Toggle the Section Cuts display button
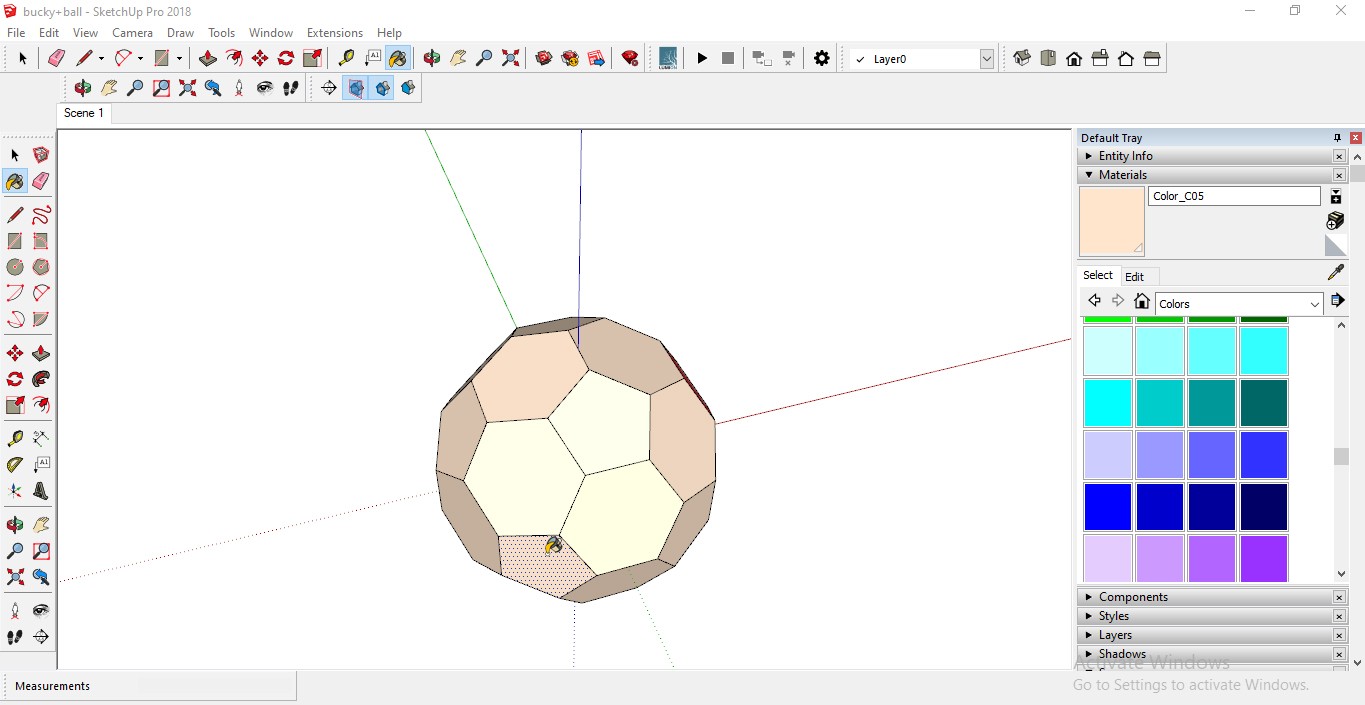This screenshot has height=705, width=1365. point(382,88)
